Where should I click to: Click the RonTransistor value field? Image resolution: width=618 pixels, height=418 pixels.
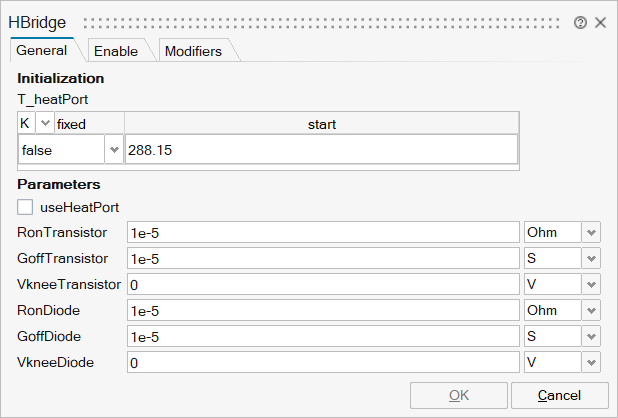(322, 232)
